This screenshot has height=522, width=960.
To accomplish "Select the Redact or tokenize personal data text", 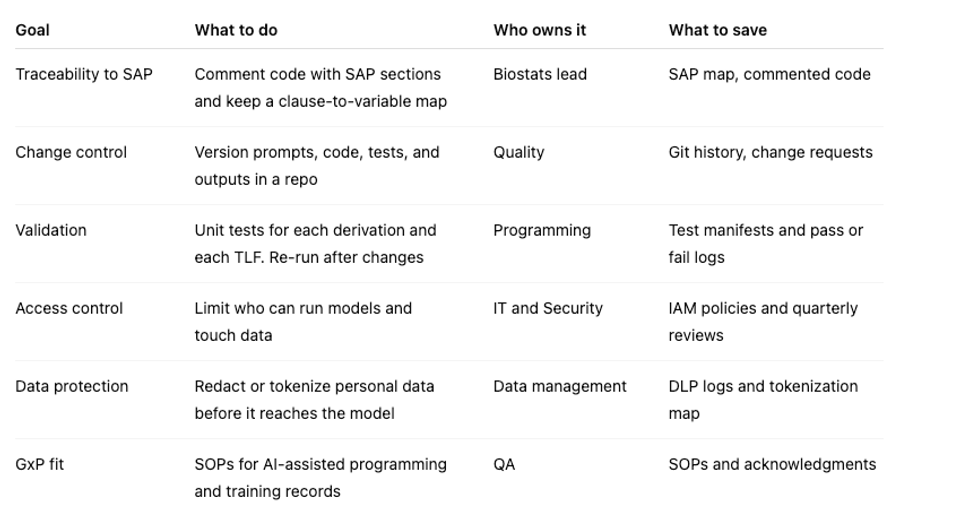I will 314,386.
